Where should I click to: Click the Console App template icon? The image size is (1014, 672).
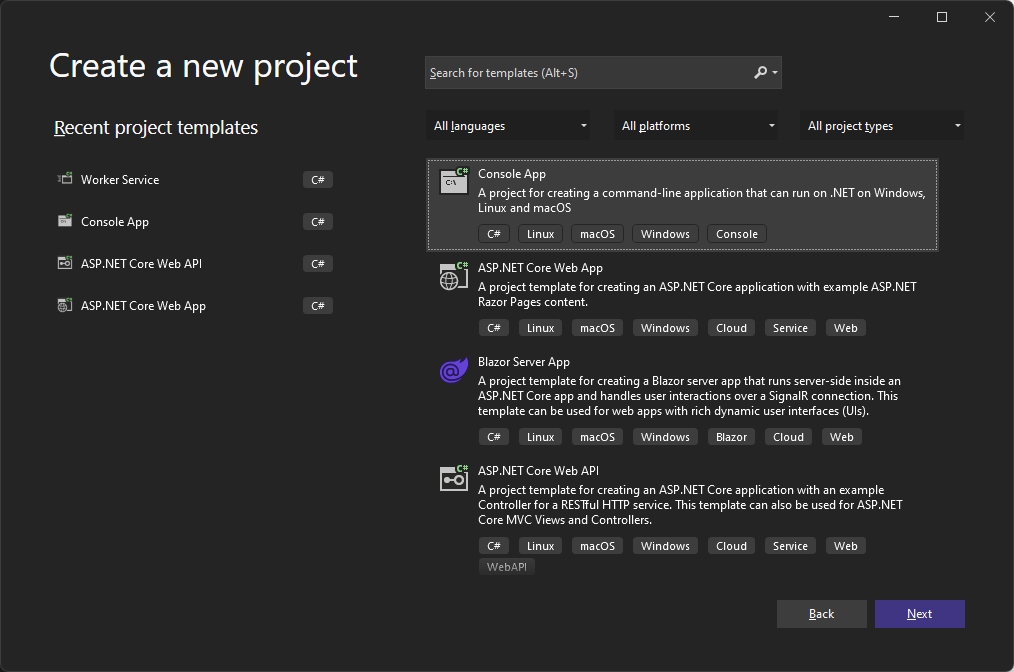[x=454, y=181]
